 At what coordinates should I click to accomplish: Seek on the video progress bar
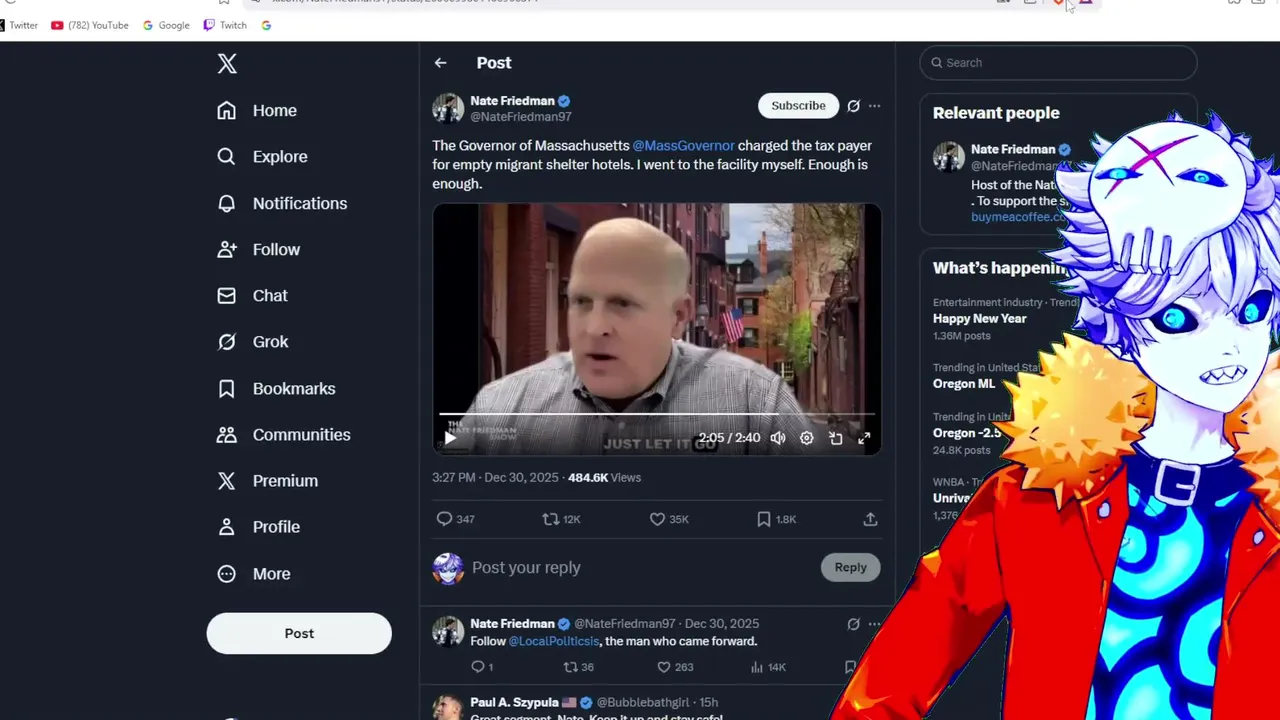click(x=656, y=413)
